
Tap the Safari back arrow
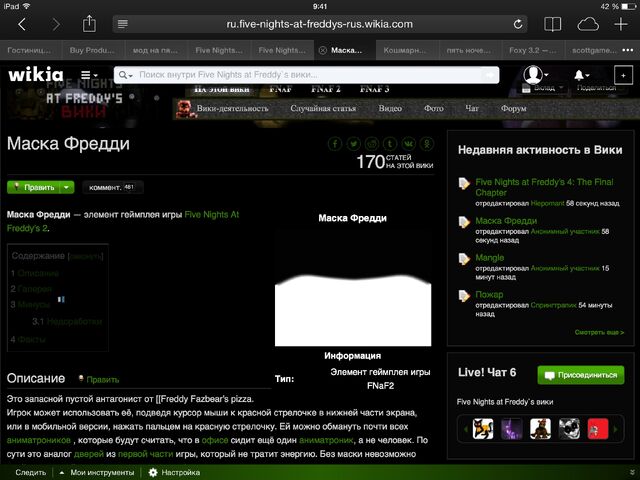click(22, 24)
